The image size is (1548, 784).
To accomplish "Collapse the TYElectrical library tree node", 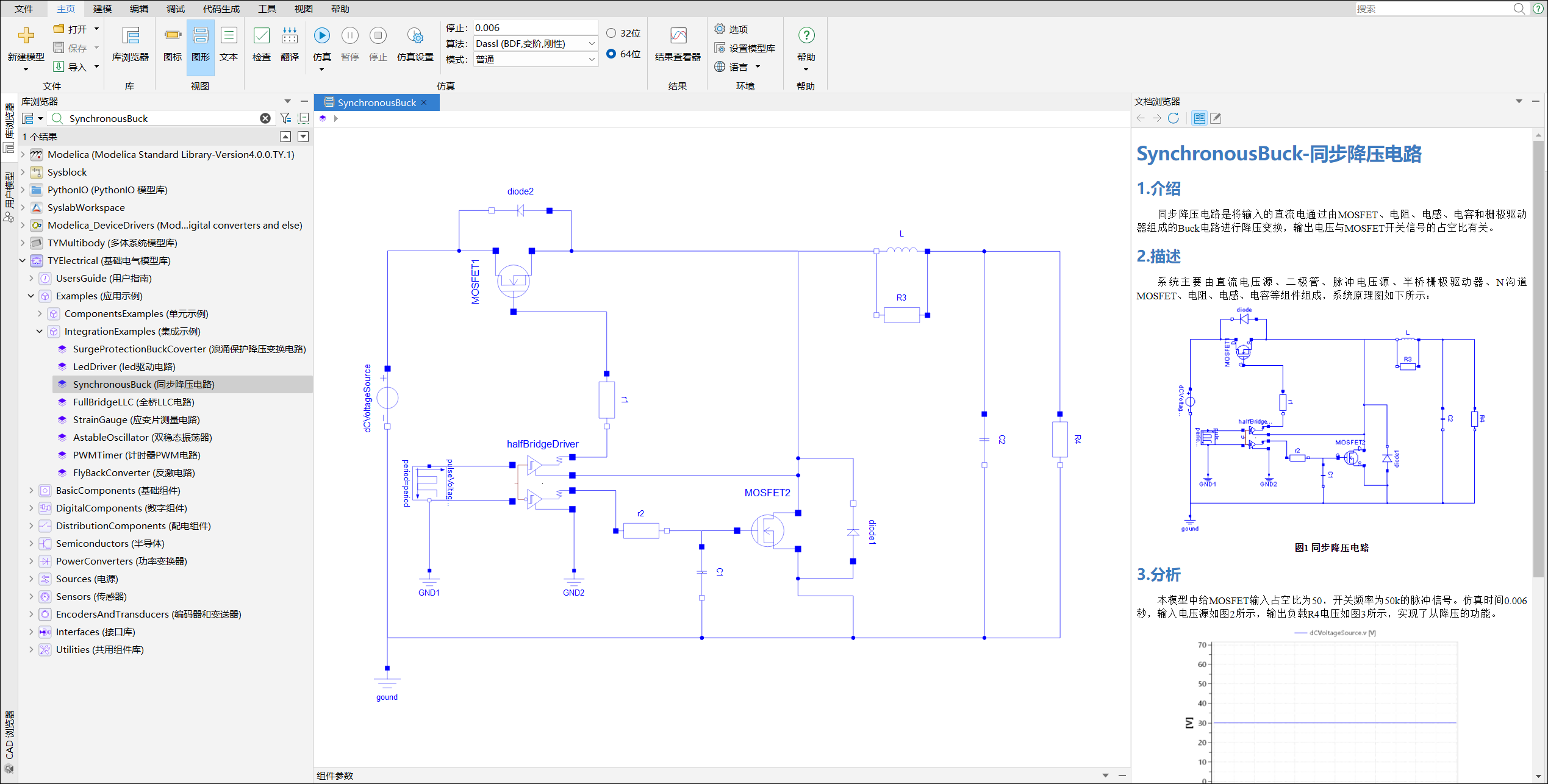I will [x=23, y=260].
